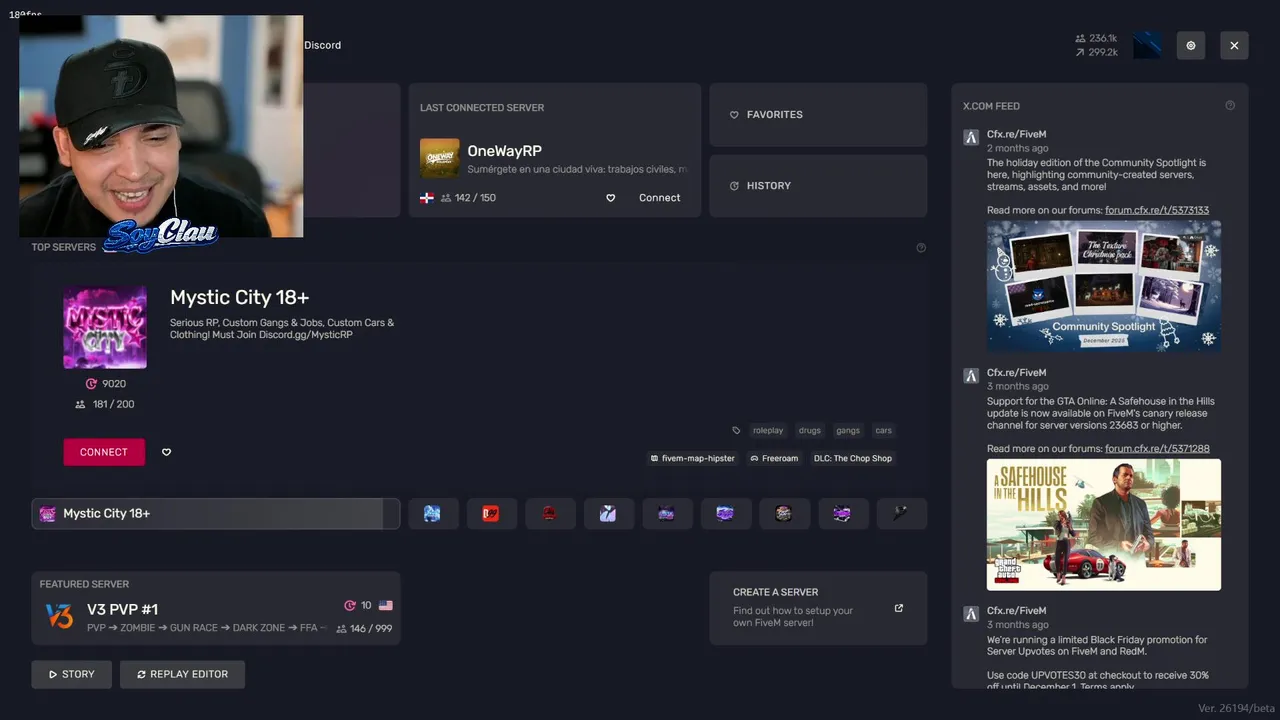Select the cars tag
This screenshot has width=1280, height=720.
point(884,431)
